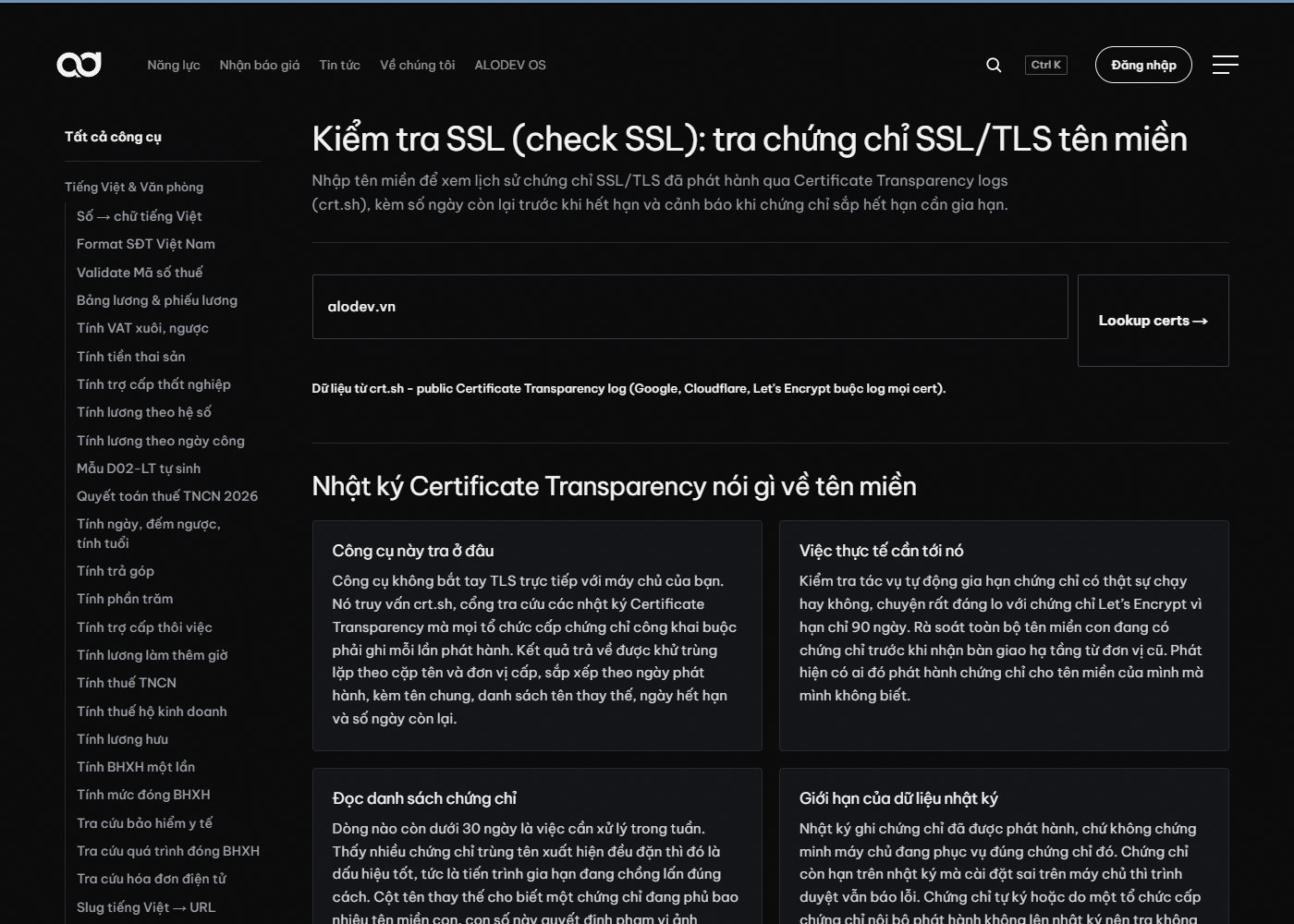Click the ALODEV logo icon
Viewport: 1294px width, 924px height.
(79, 65)
